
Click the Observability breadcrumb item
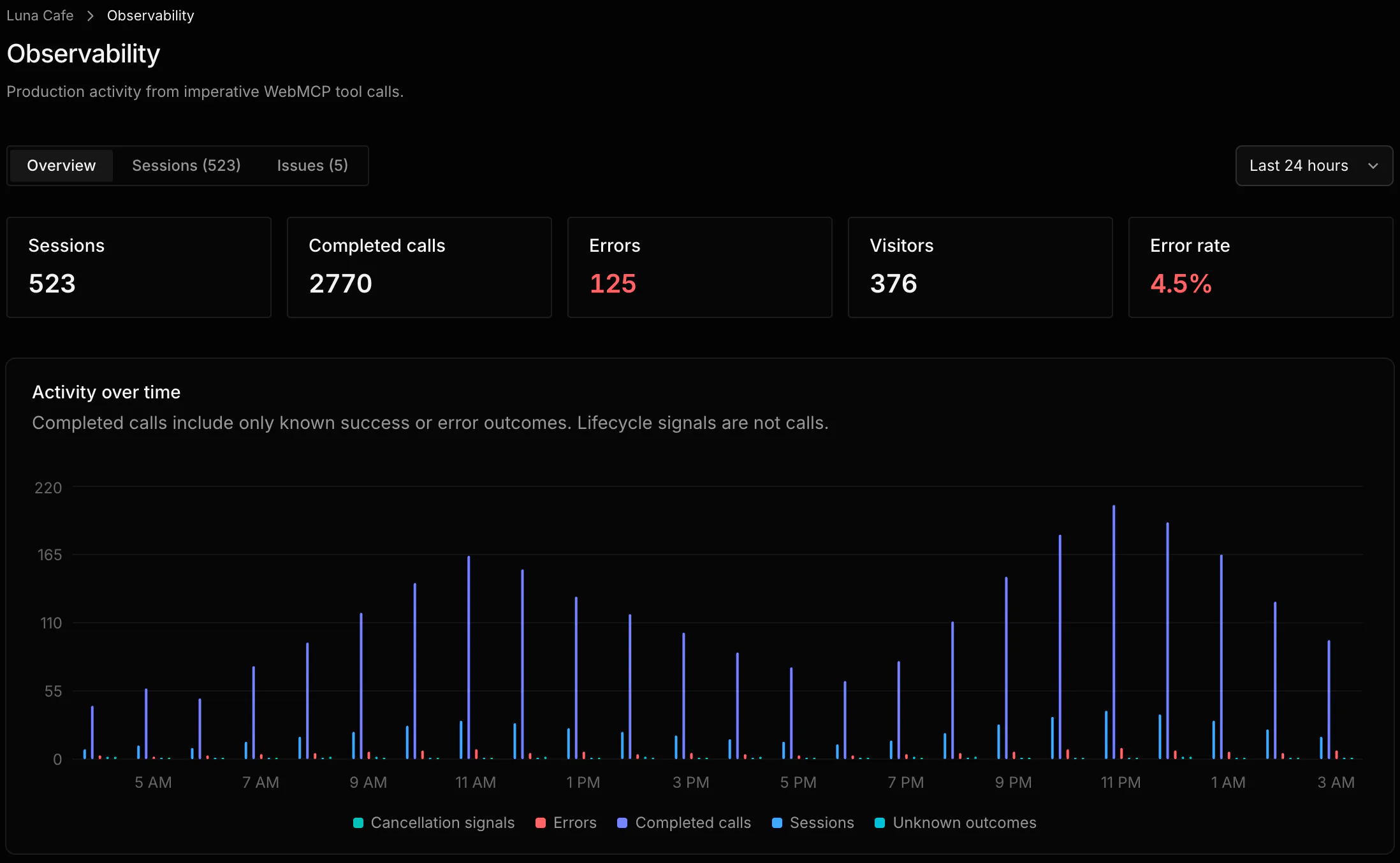pos(150,15)
